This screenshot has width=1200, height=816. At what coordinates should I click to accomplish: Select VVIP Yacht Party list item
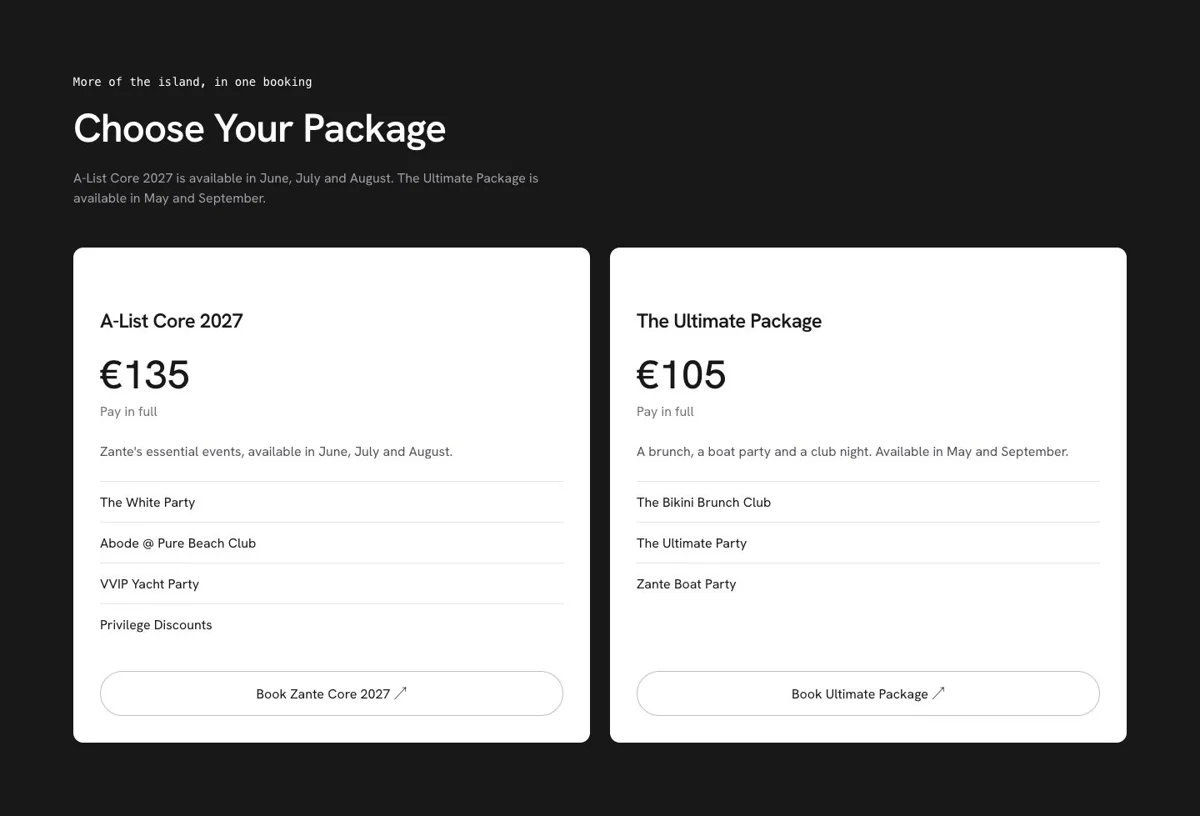tap(331, 584)
